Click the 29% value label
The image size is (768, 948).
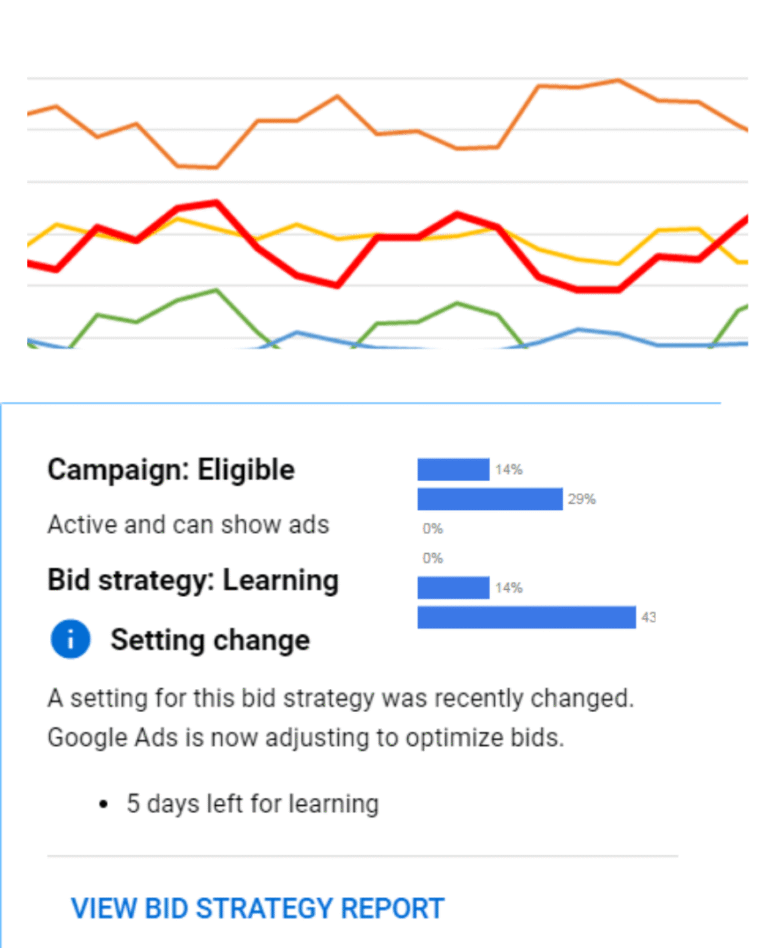pyautogui.click(x=582, y=499)
